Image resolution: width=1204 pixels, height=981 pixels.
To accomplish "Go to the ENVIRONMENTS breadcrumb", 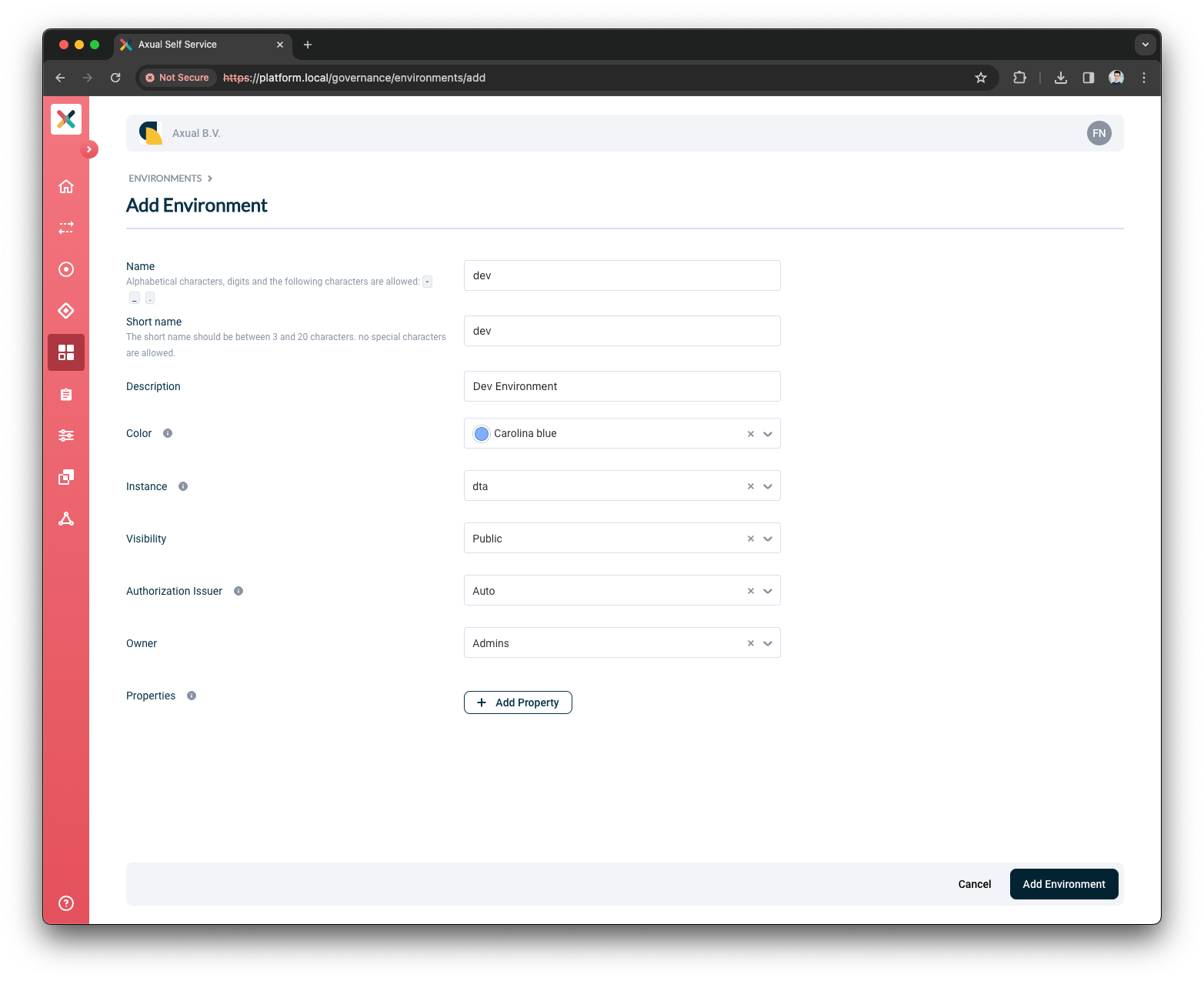I will coord(165,179).
